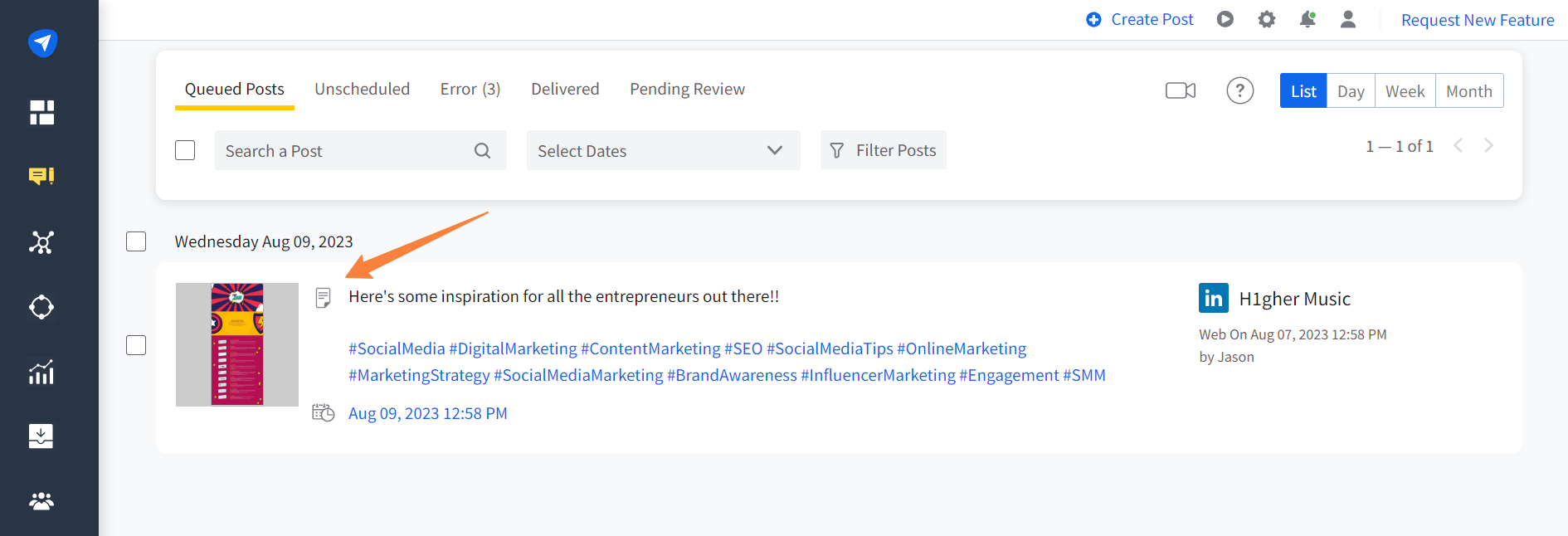
Task: Open the help question mark icon
Action: (x=1239, y=90)
